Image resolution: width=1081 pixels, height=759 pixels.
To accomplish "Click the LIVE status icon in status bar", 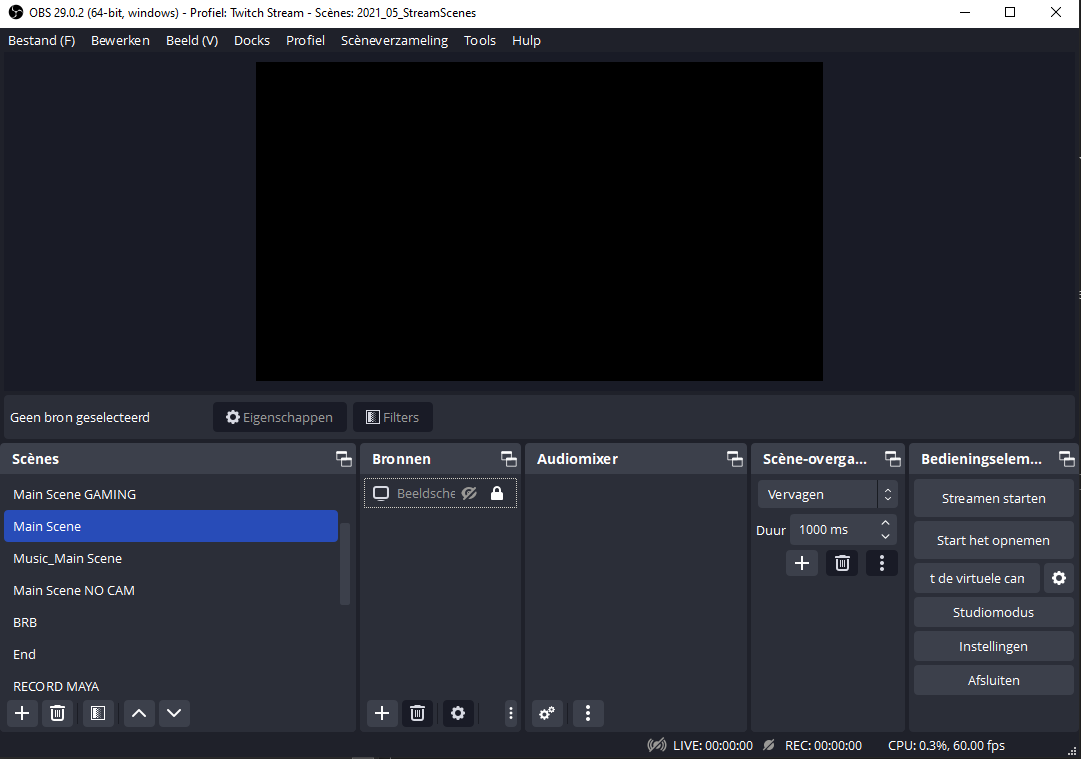I will [657, 745].
